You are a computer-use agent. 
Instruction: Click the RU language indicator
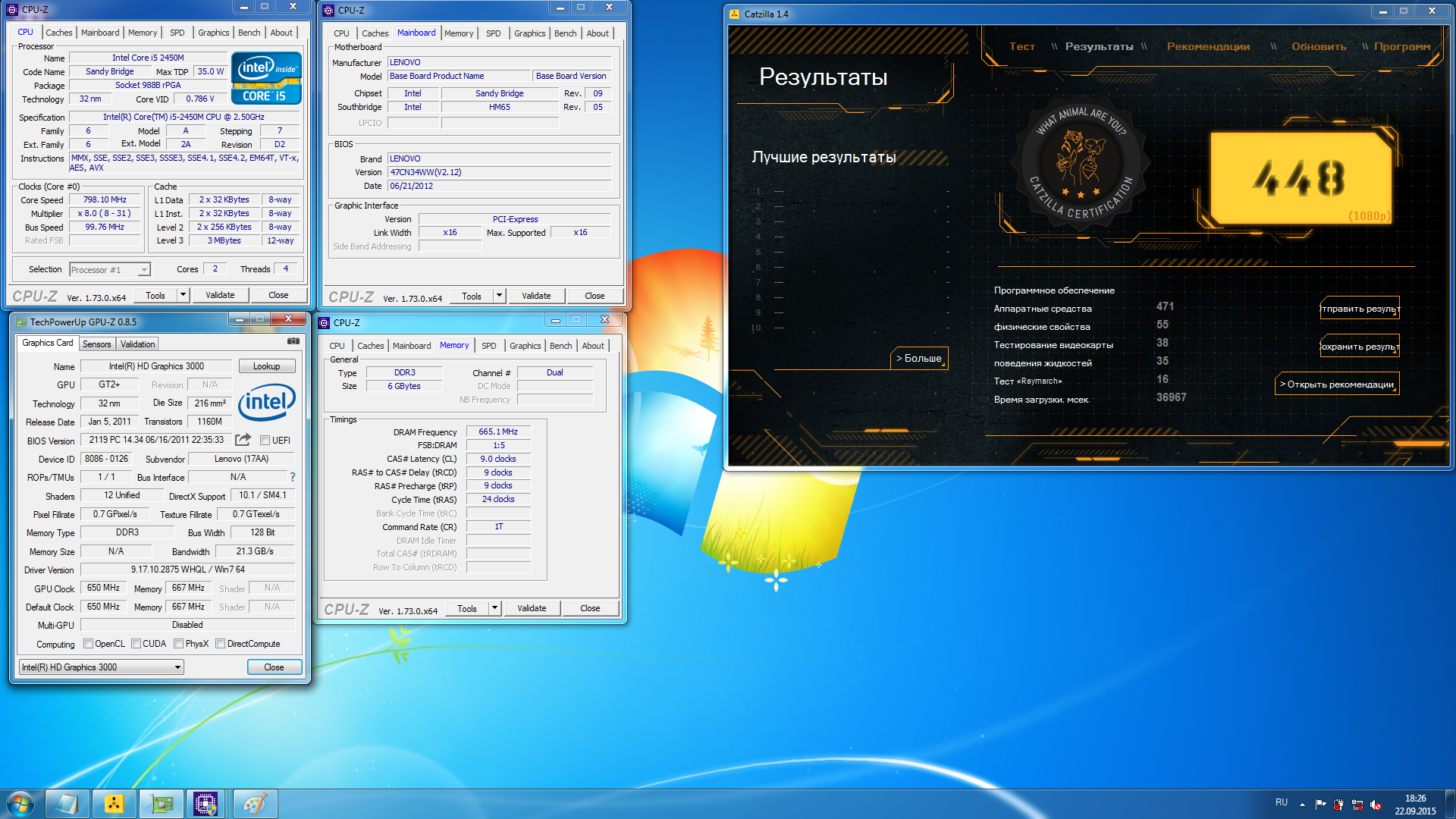point(1282,802)
